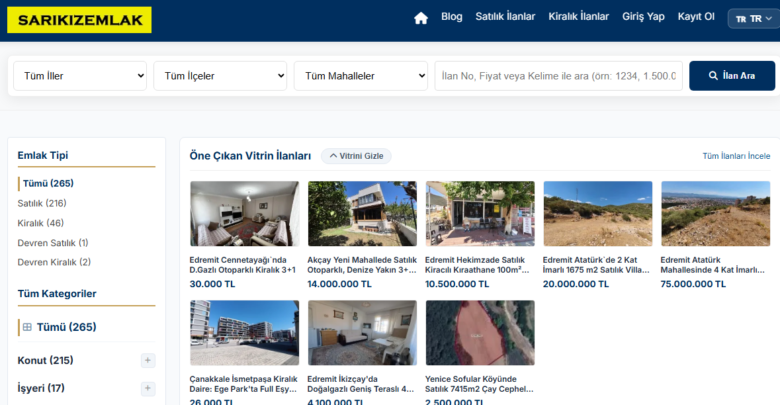Filter by Kiralık (46) property type

click(41, 223)
